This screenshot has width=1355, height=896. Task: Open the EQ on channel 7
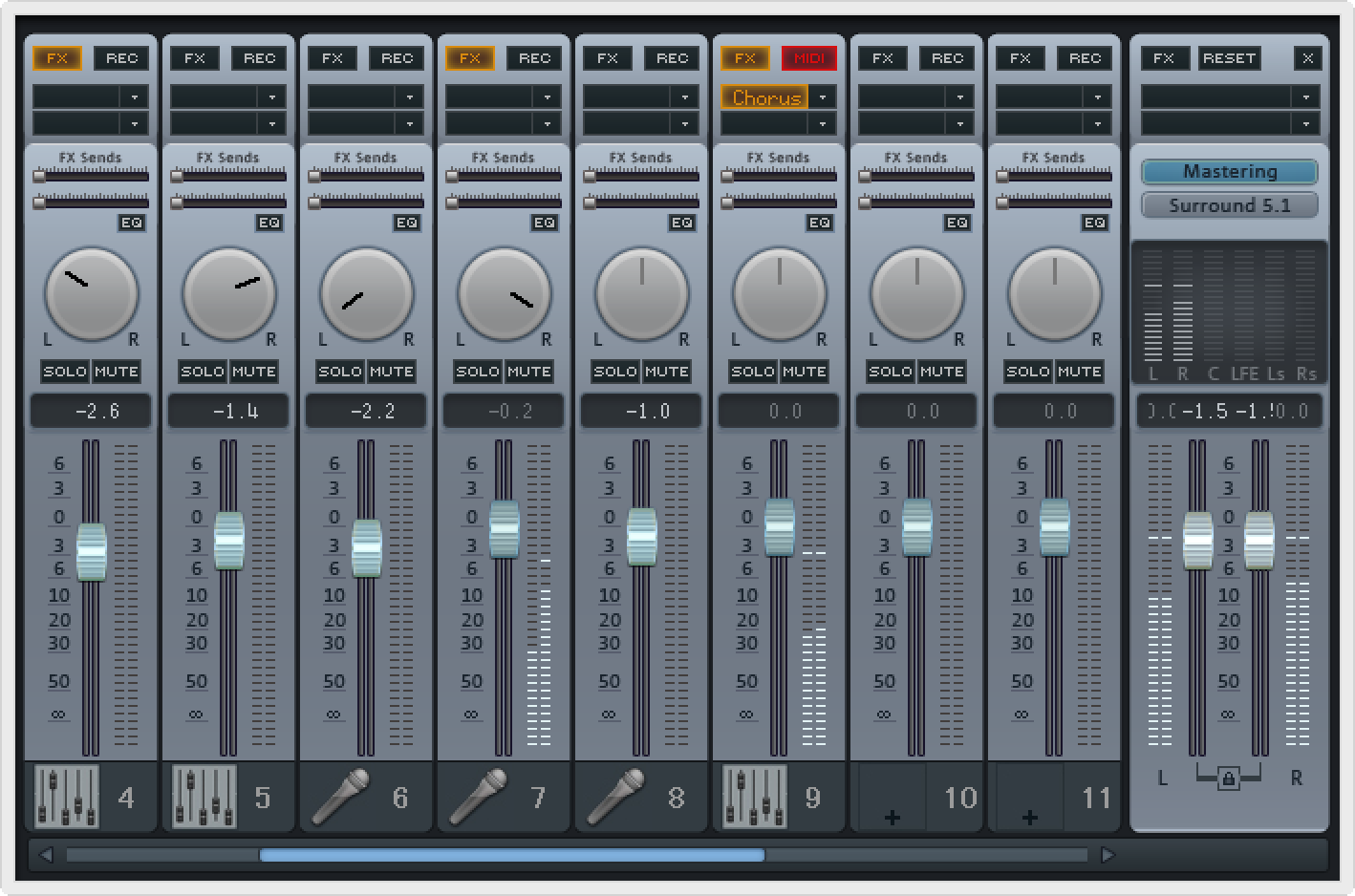pos(545,223)
